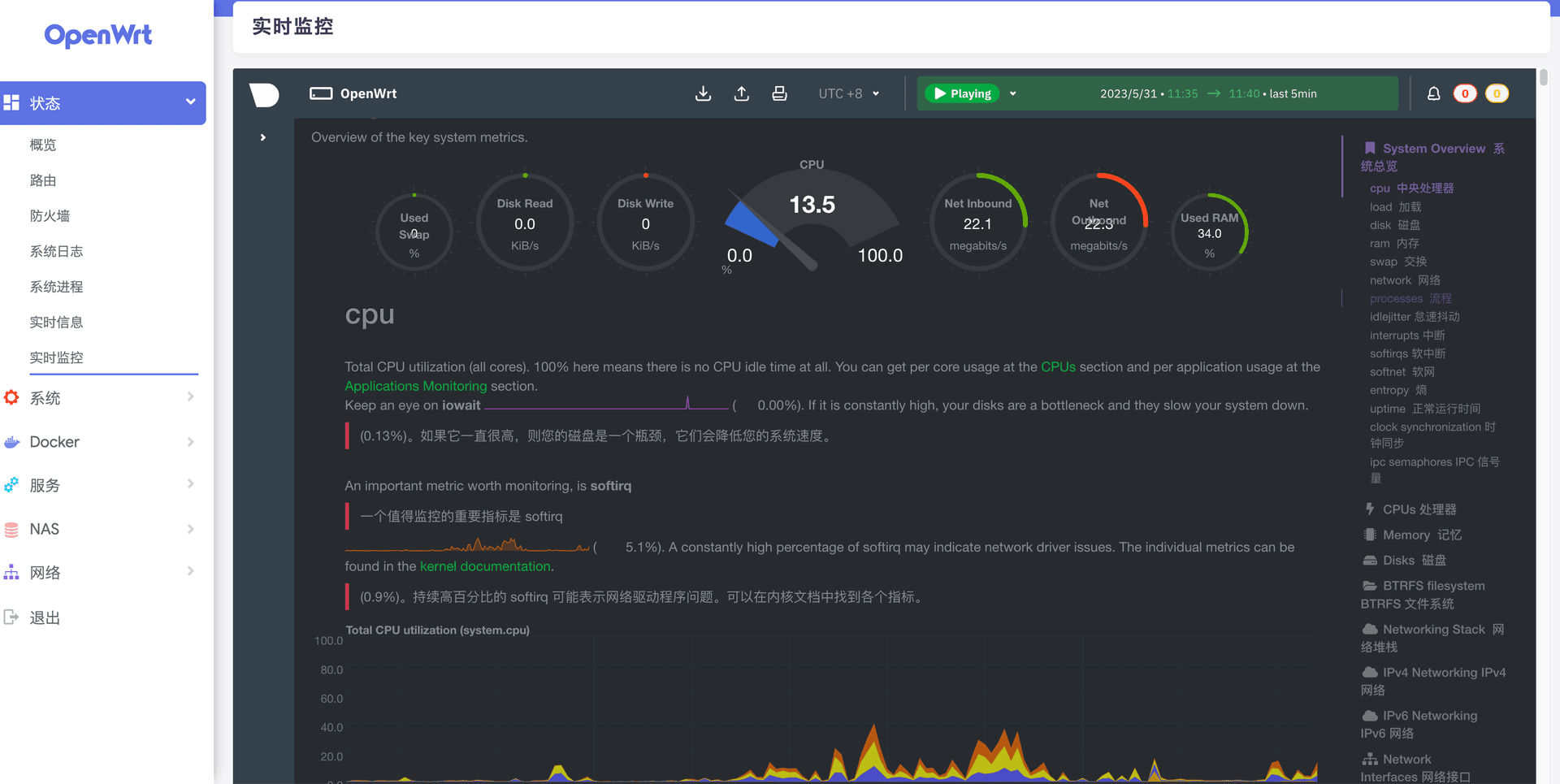Select the 防火墙 menu item
Image resolution: width=1560 pixels, height=784 pixels.
click(x=50, y=215)
